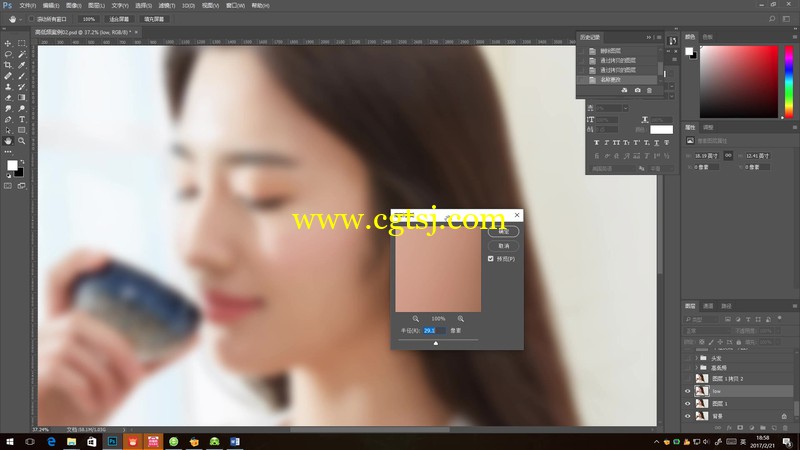Delete layer trash icon in Layers panel
800x450 pixels.
click(x=785, y=428)
